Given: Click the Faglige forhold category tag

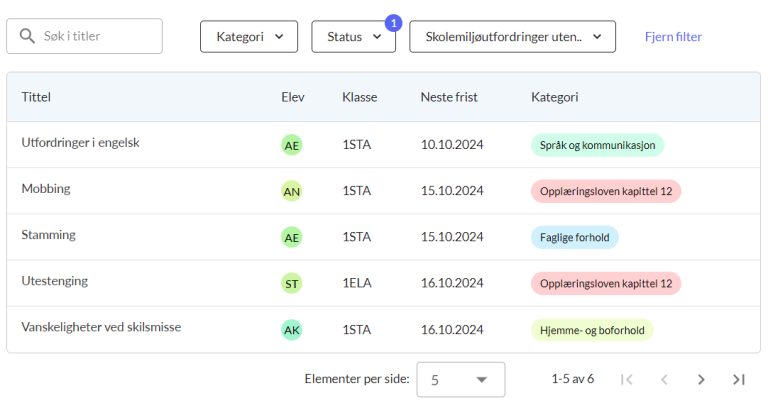Looking at the screenshot, I should point(574,237).
